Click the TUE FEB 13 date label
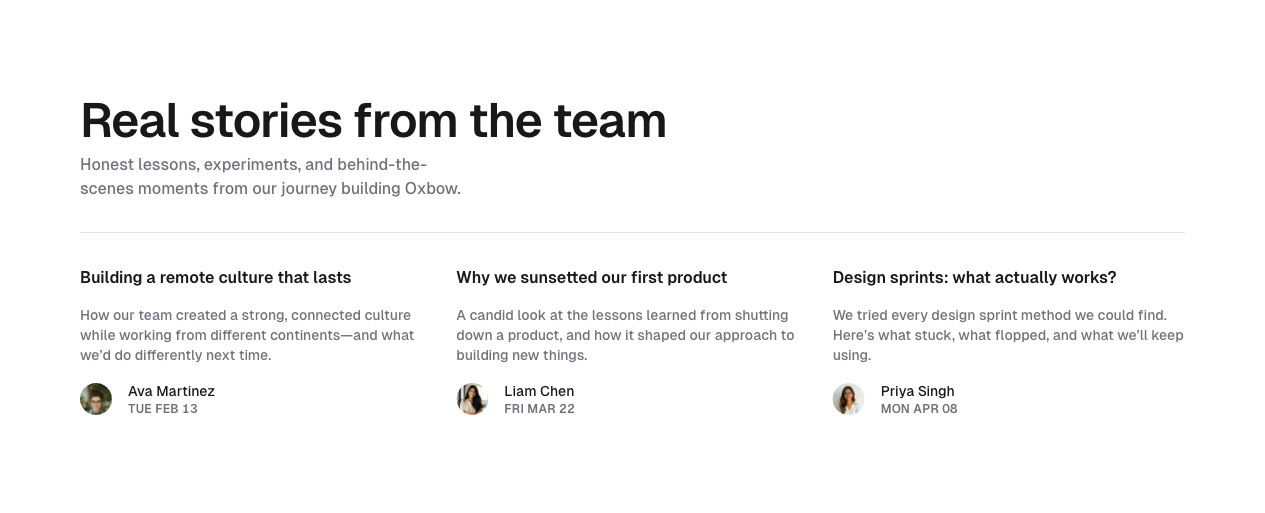The height and width of the screenshot is (513, 1265). pyautogui.click(x=163, y=409)
